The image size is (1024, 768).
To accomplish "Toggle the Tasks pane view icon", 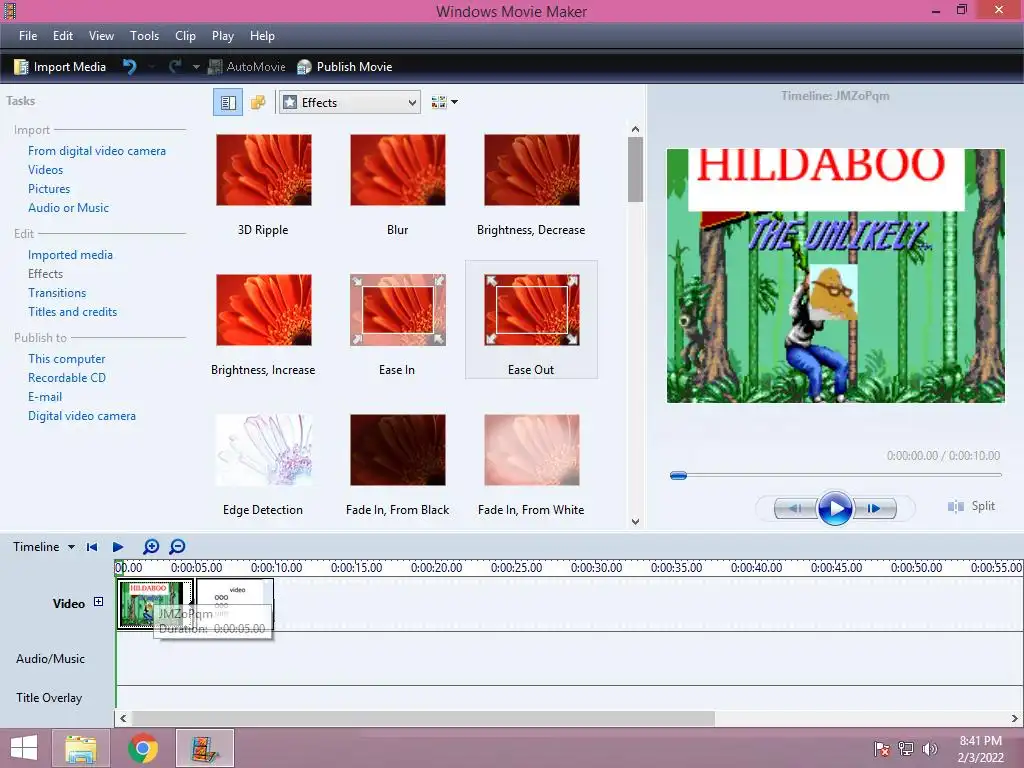I will coord(228,103).
